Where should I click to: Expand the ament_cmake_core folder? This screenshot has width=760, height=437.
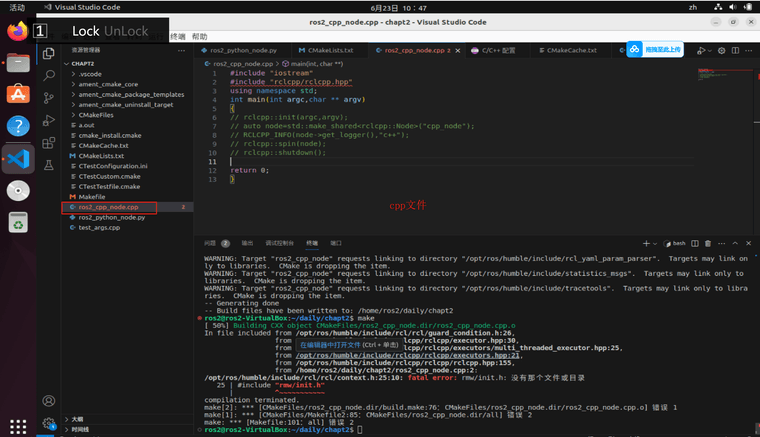(x=108, y=84)
